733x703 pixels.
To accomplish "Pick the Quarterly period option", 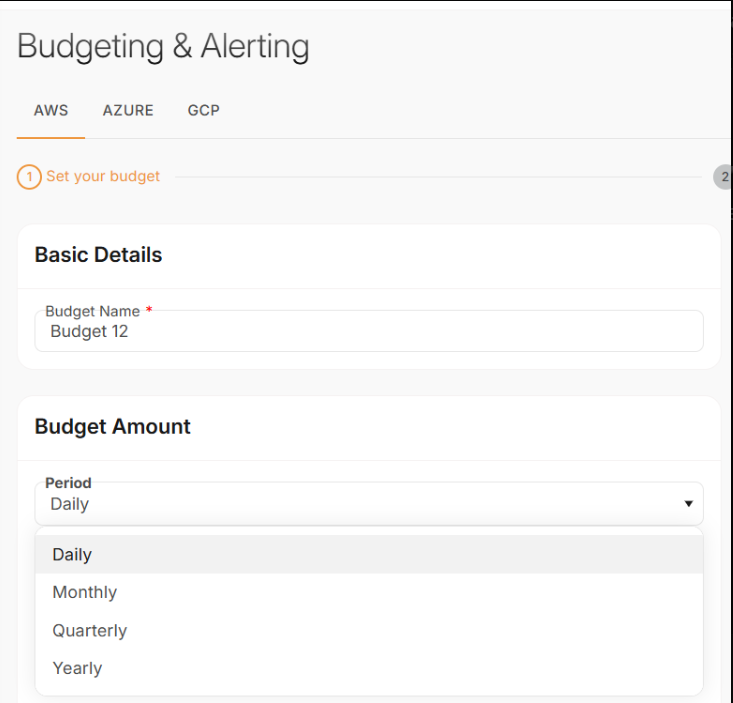I will [x=90, y=630].
